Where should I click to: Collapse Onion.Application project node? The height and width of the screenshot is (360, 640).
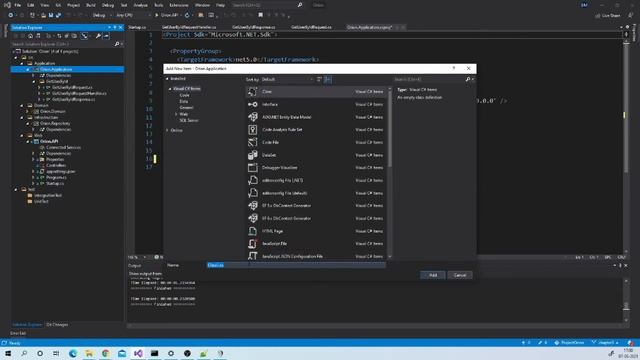28,70
